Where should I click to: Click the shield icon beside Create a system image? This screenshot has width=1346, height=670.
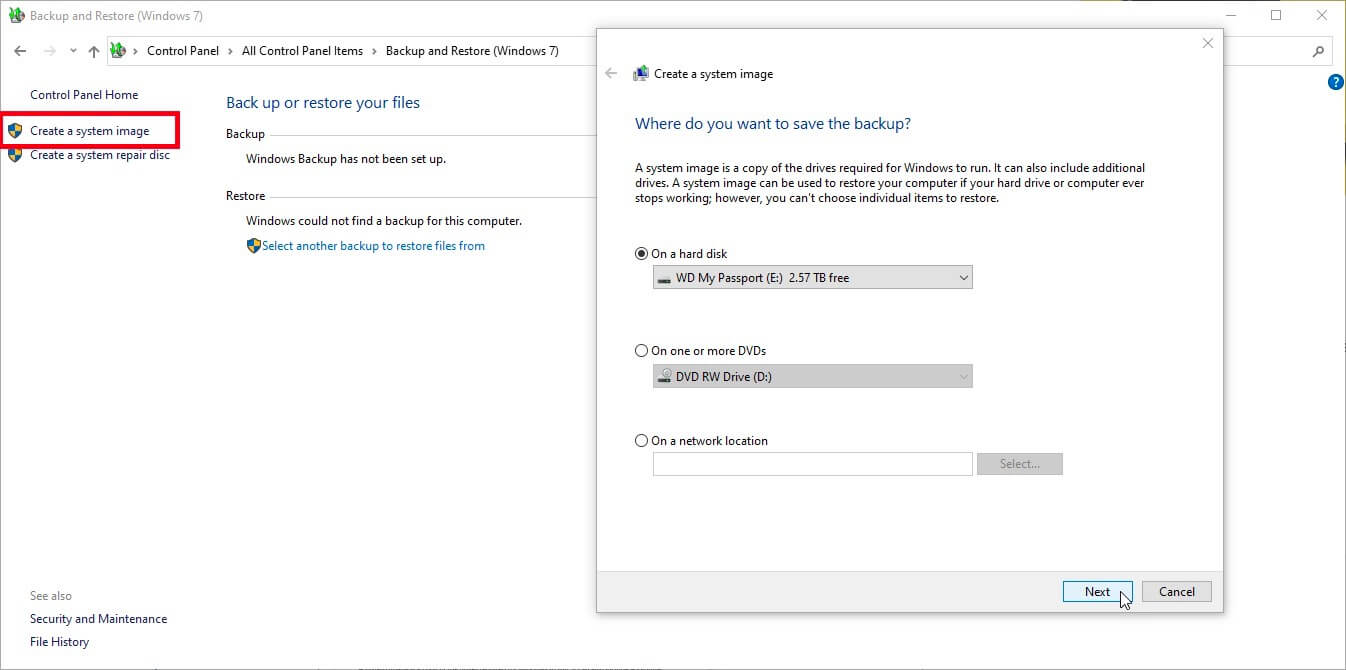pos(13,130)
